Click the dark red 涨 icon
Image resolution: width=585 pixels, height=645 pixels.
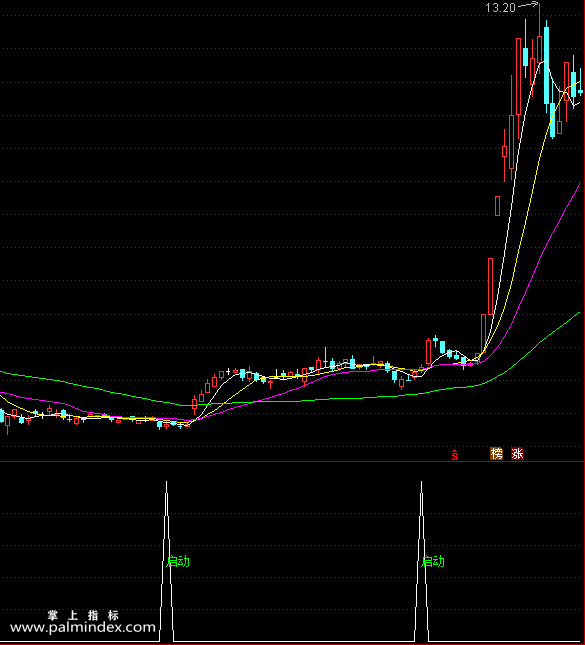(x=517, y=453)
